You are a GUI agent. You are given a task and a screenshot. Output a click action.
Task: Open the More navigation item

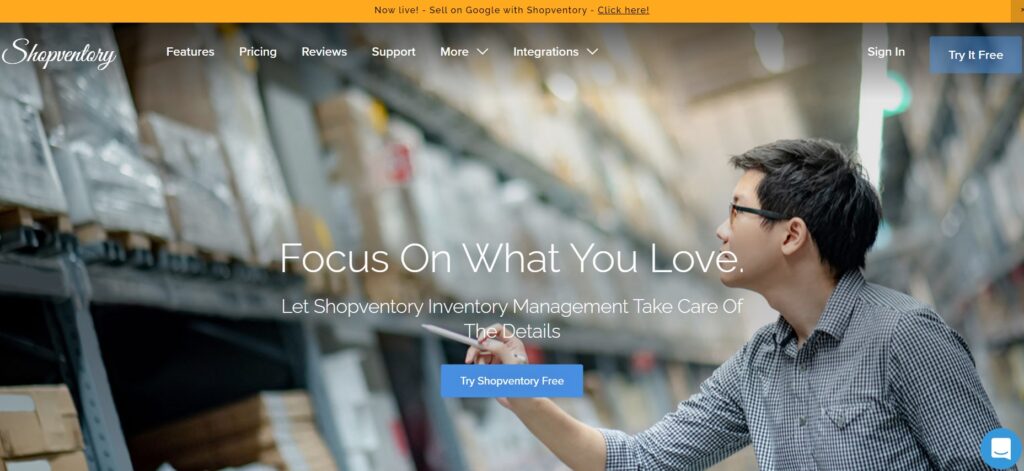click(x=454, y=52)
